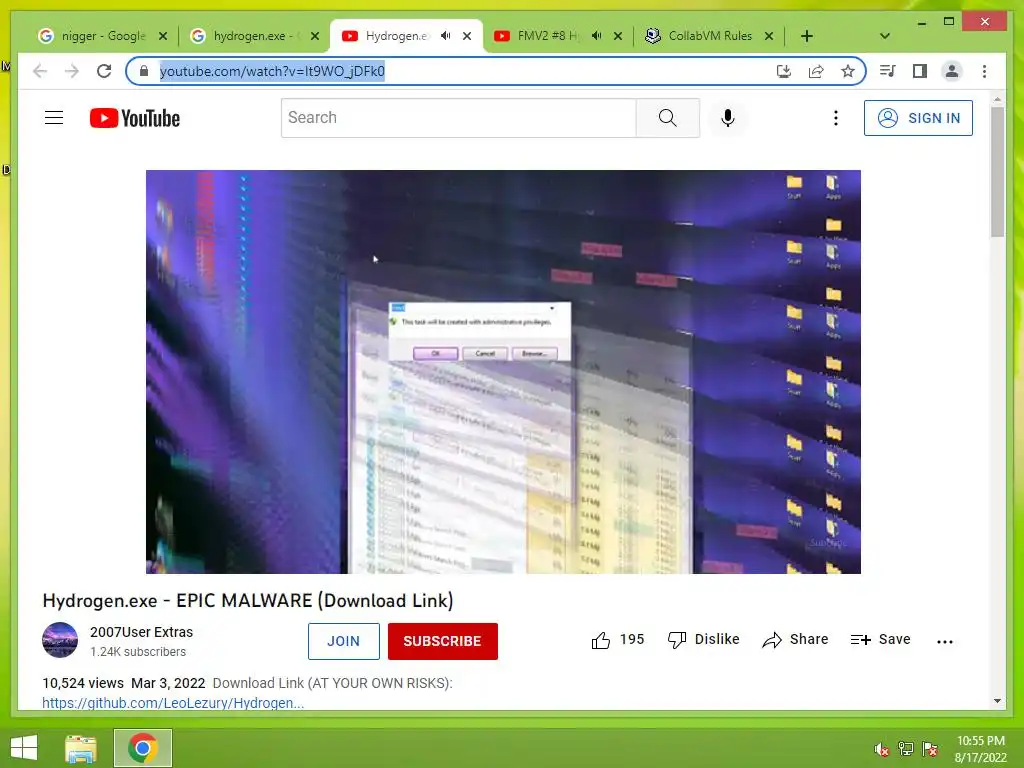Go to YouTube home via the logo
The image size is (1024, 768).
[x=135, y=118]
